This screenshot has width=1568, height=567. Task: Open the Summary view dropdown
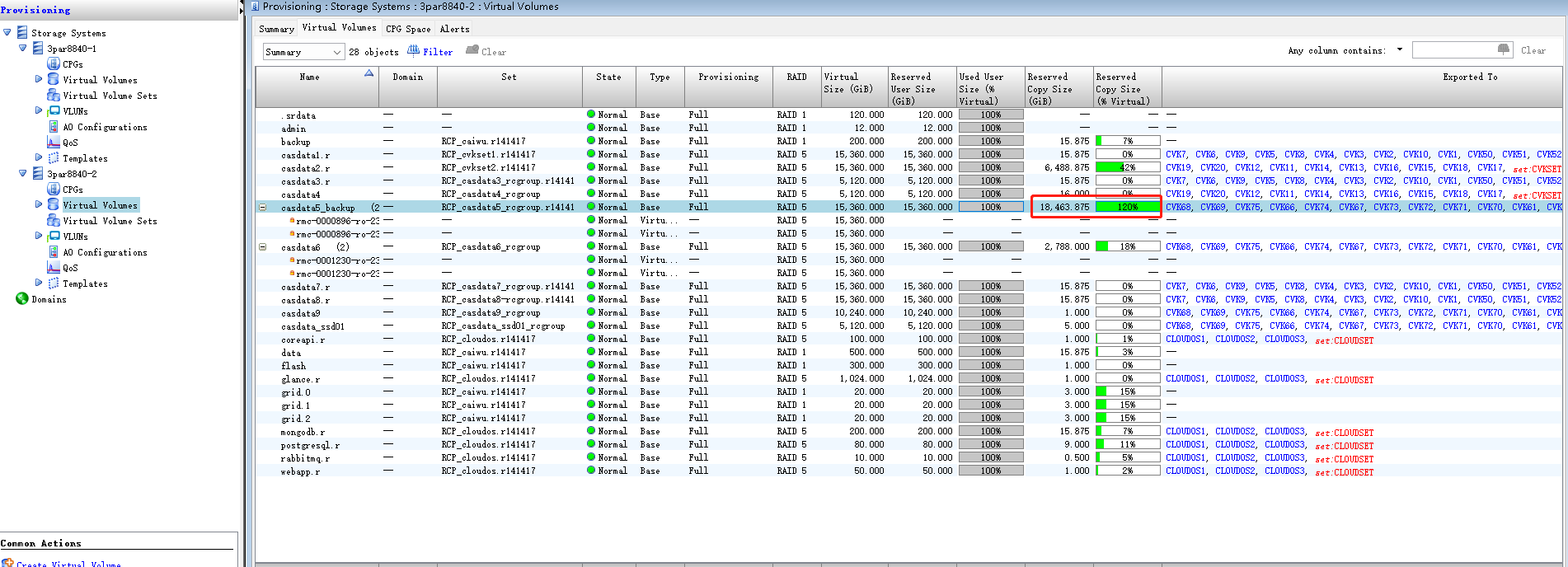pyautogui.click(x=336, y=52)
